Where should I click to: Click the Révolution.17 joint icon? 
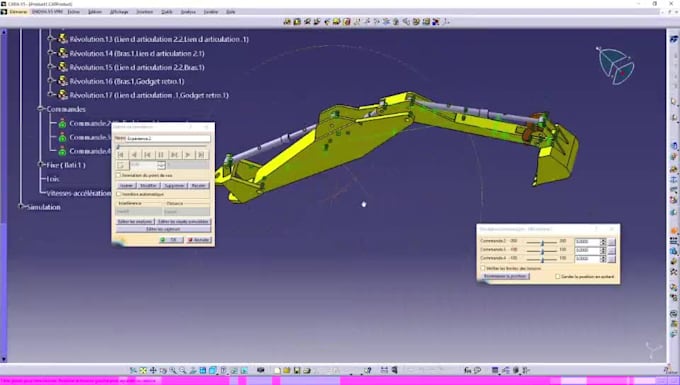pyautogui.click(x=63, y=95)
